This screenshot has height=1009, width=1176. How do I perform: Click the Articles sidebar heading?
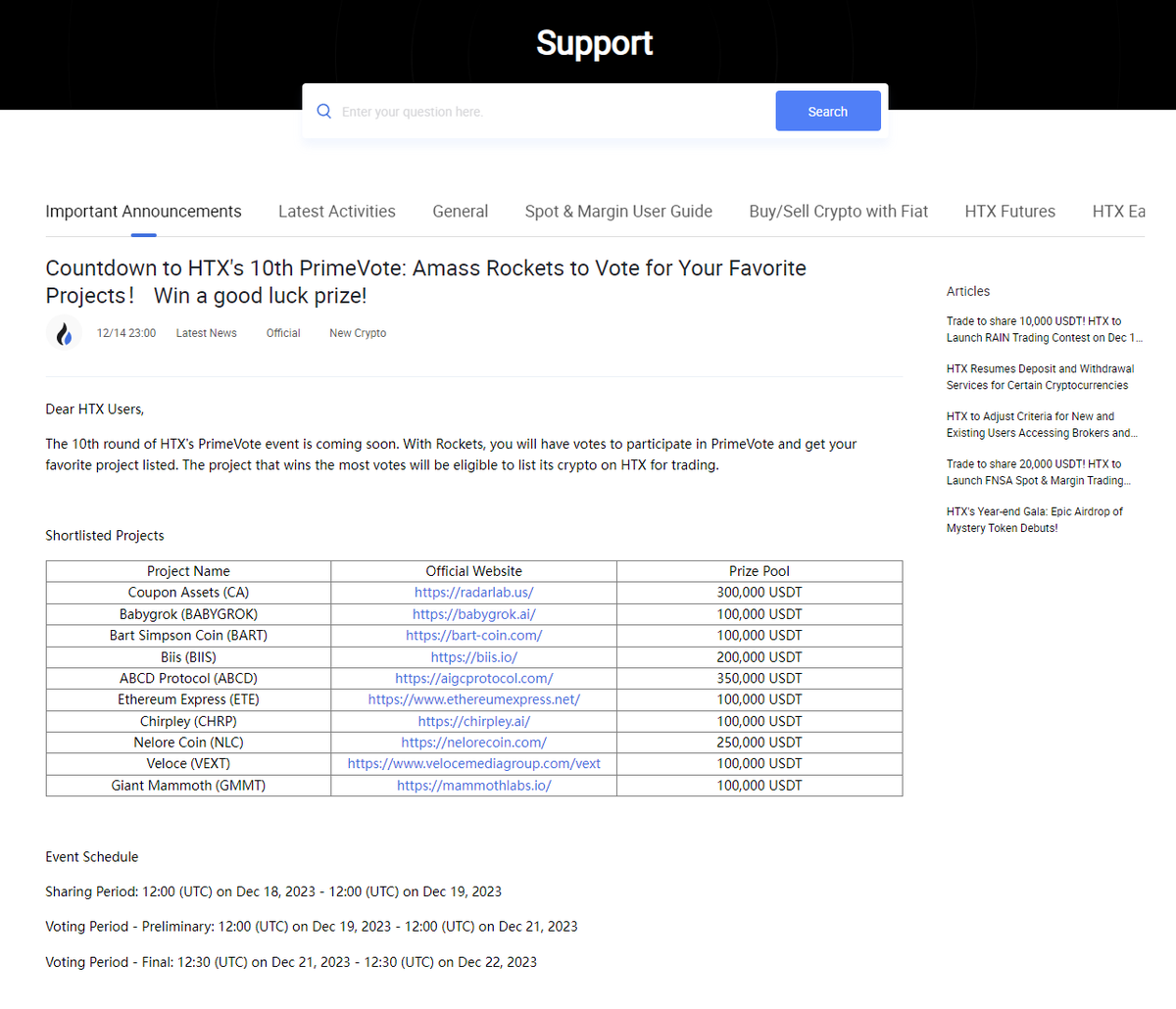tap(968, 291)
